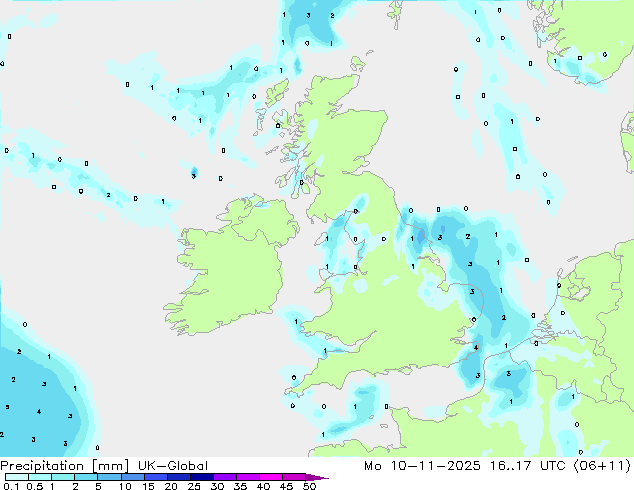The image size is (634, 490).
Task: Select legend swatch between 40 and 45
Action: click(271, 477)
